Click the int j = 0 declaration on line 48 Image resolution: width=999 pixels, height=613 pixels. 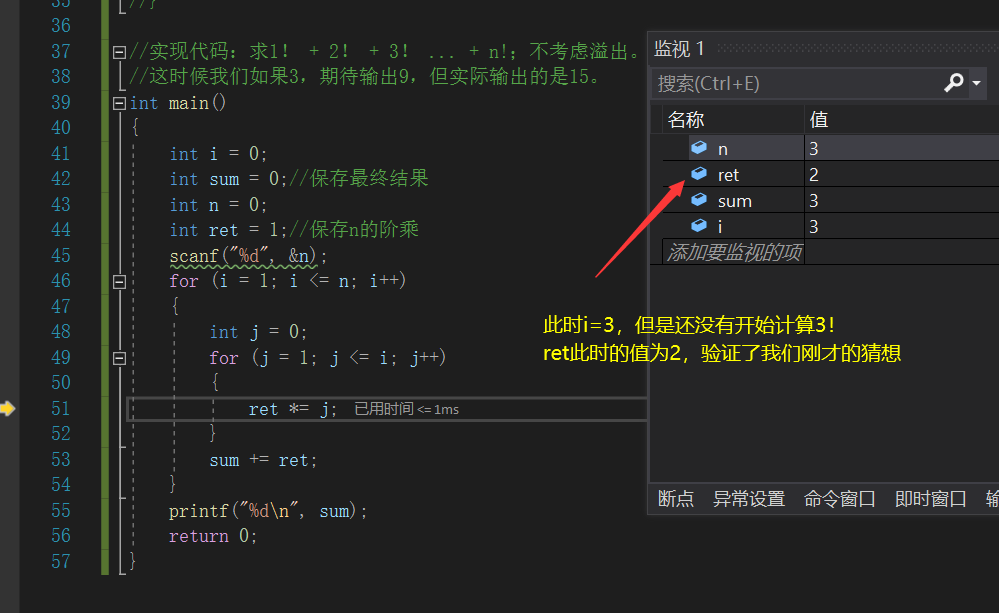pyautogui.click(x=259, y=332)
